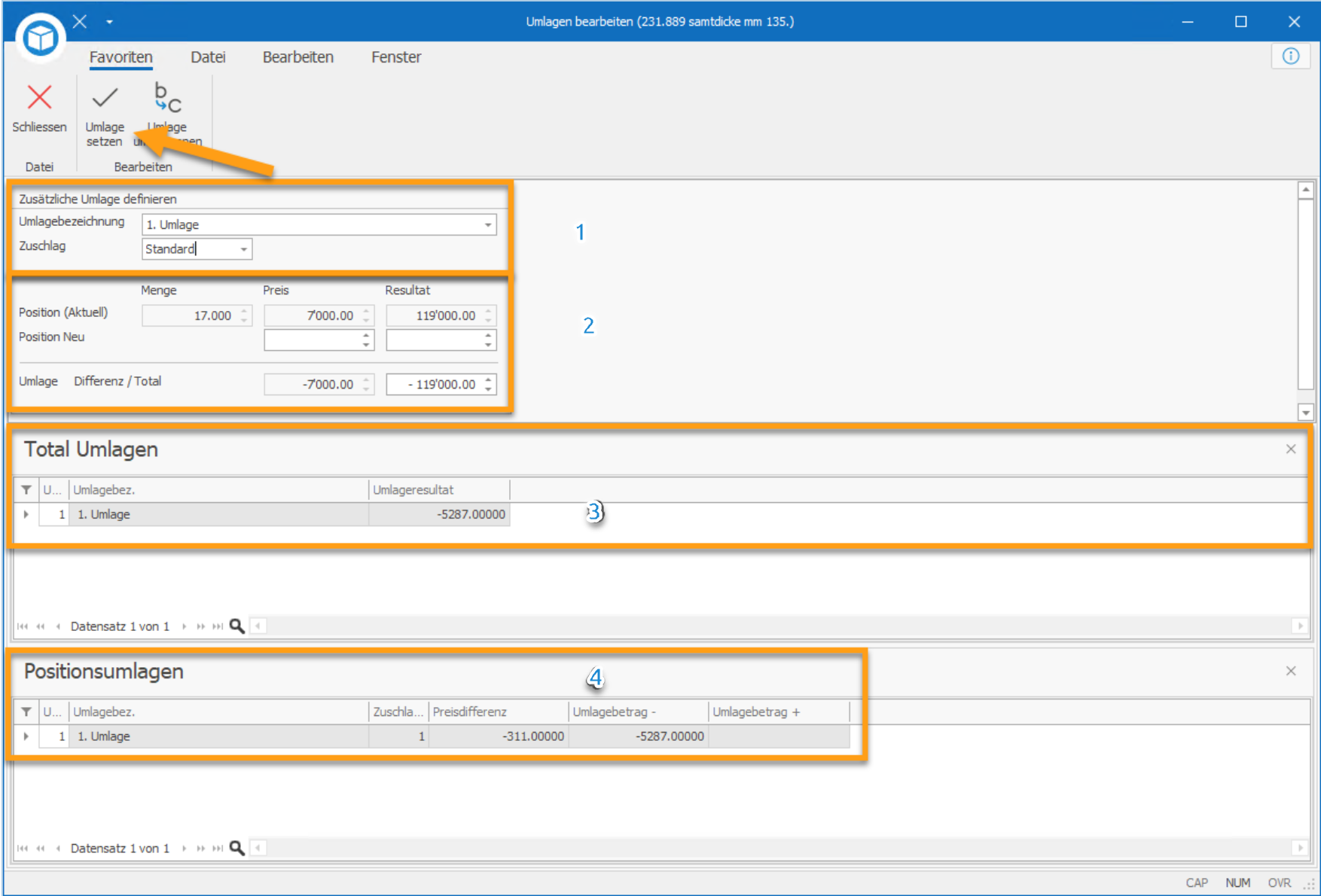Decrease the Position Neu Resultat spinner

[x=489, y=346]
